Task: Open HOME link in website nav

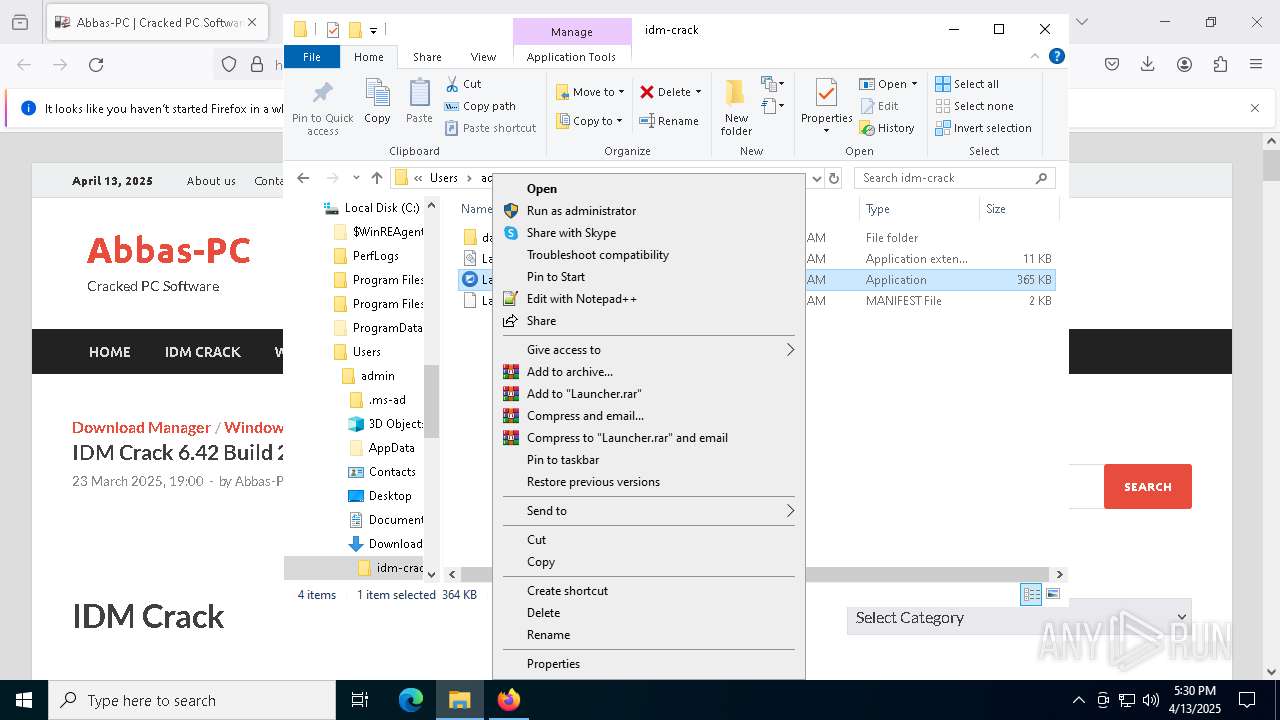Action: [110, 352]
